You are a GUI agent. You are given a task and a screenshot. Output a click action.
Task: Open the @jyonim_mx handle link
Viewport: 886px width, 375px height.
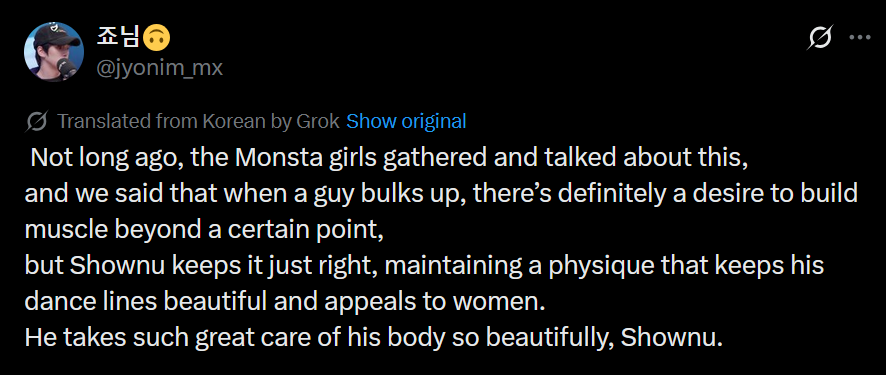(x=160, y=68)
